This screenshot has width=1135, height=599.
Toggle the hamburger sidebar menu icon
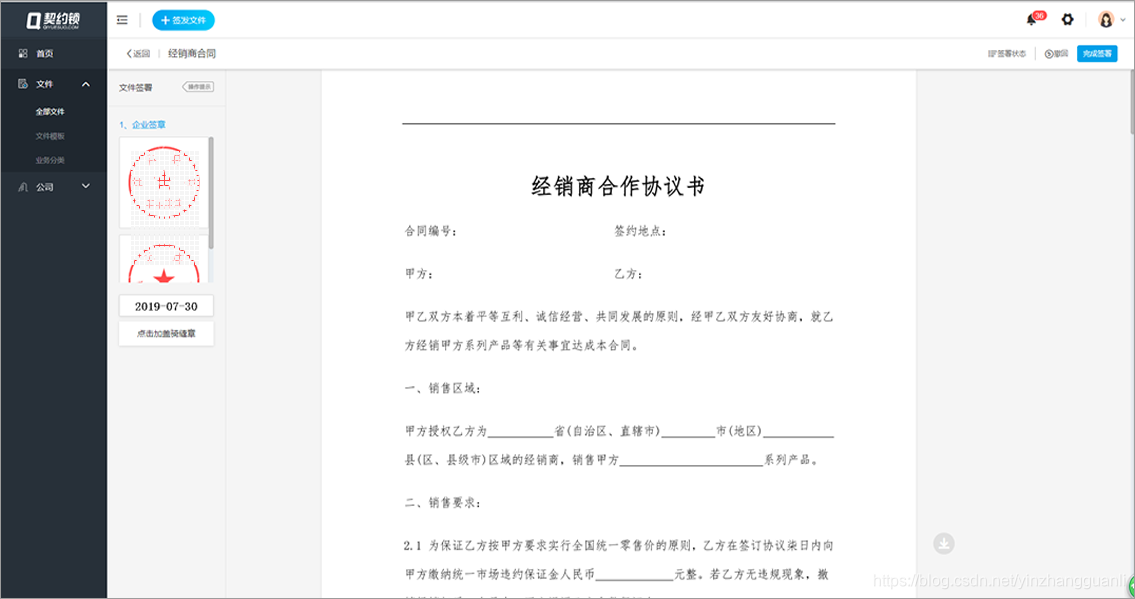click(x=122, y=20)
